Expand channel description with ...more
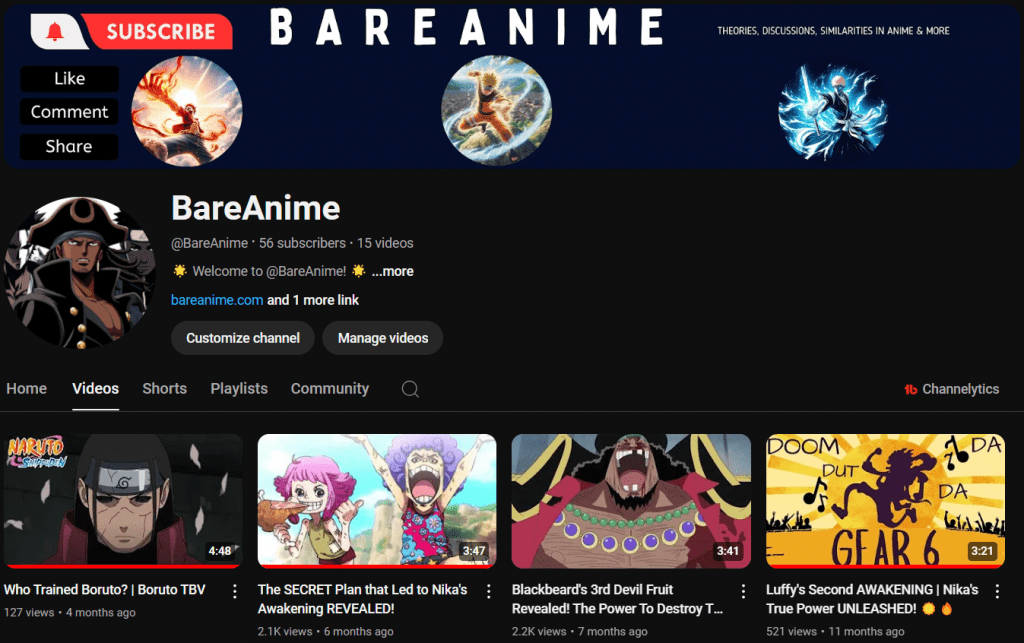The image size is (1024, 643). pos(392,272)
